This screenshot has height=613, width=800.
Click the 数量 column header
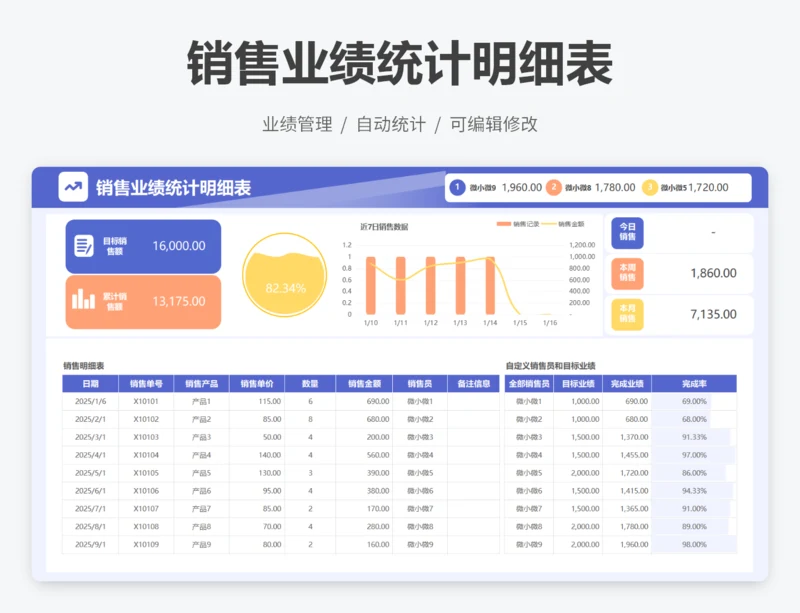click(310, 384)
